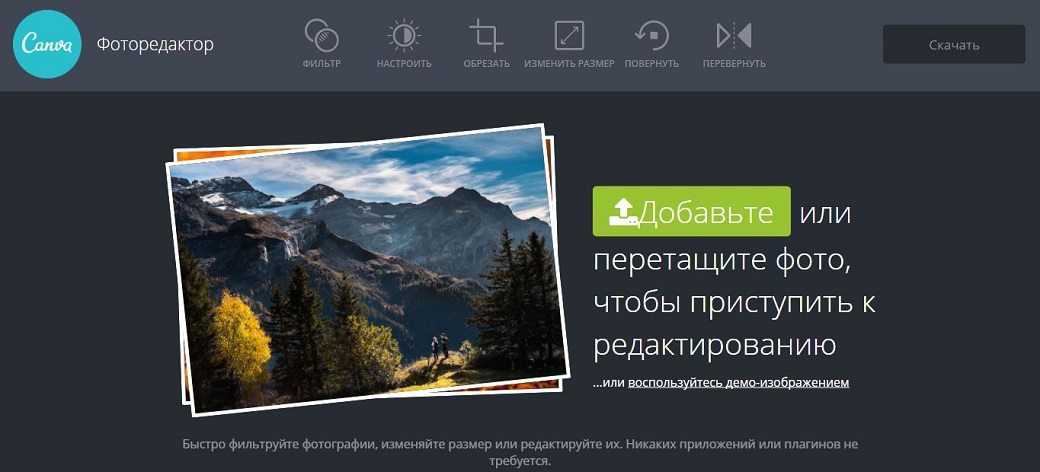Open the Фильтр tool icon
The height and width of the screenshot is (472, 1040).
point(321,36)
